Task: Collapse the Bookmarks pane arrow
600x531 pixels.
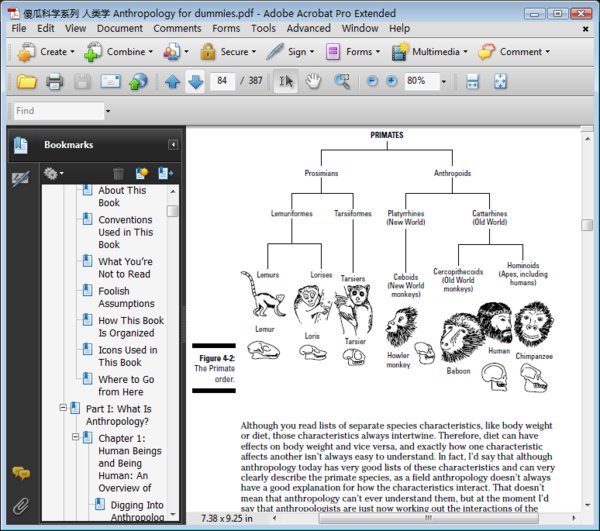Action: point(173,145)
